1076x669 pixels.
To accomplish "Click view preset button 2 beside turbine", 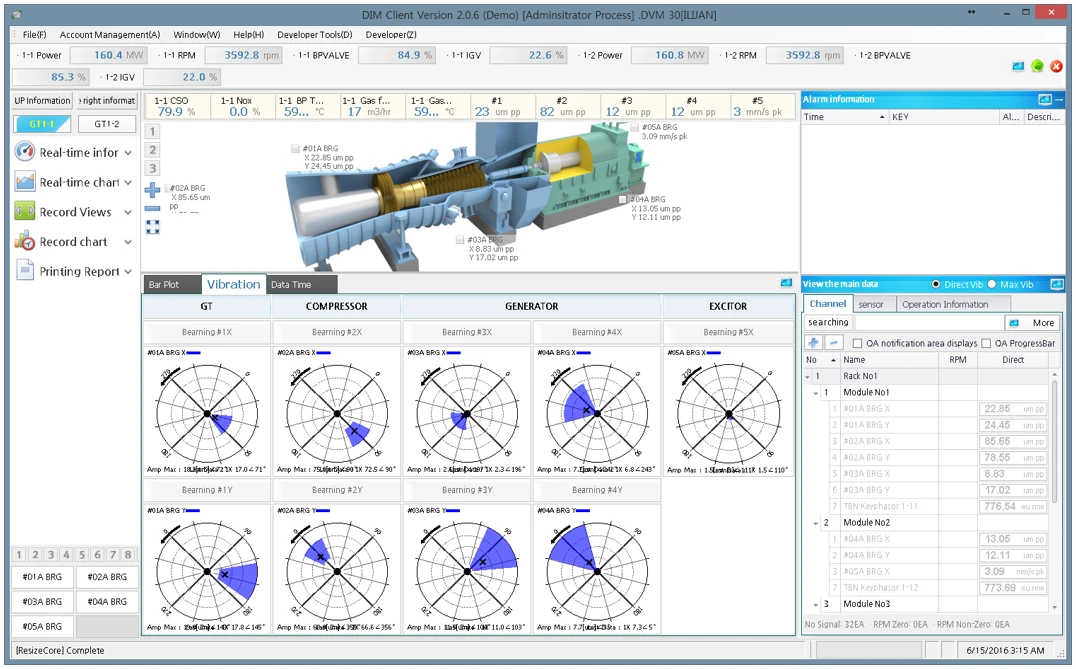I will point(152,150).
